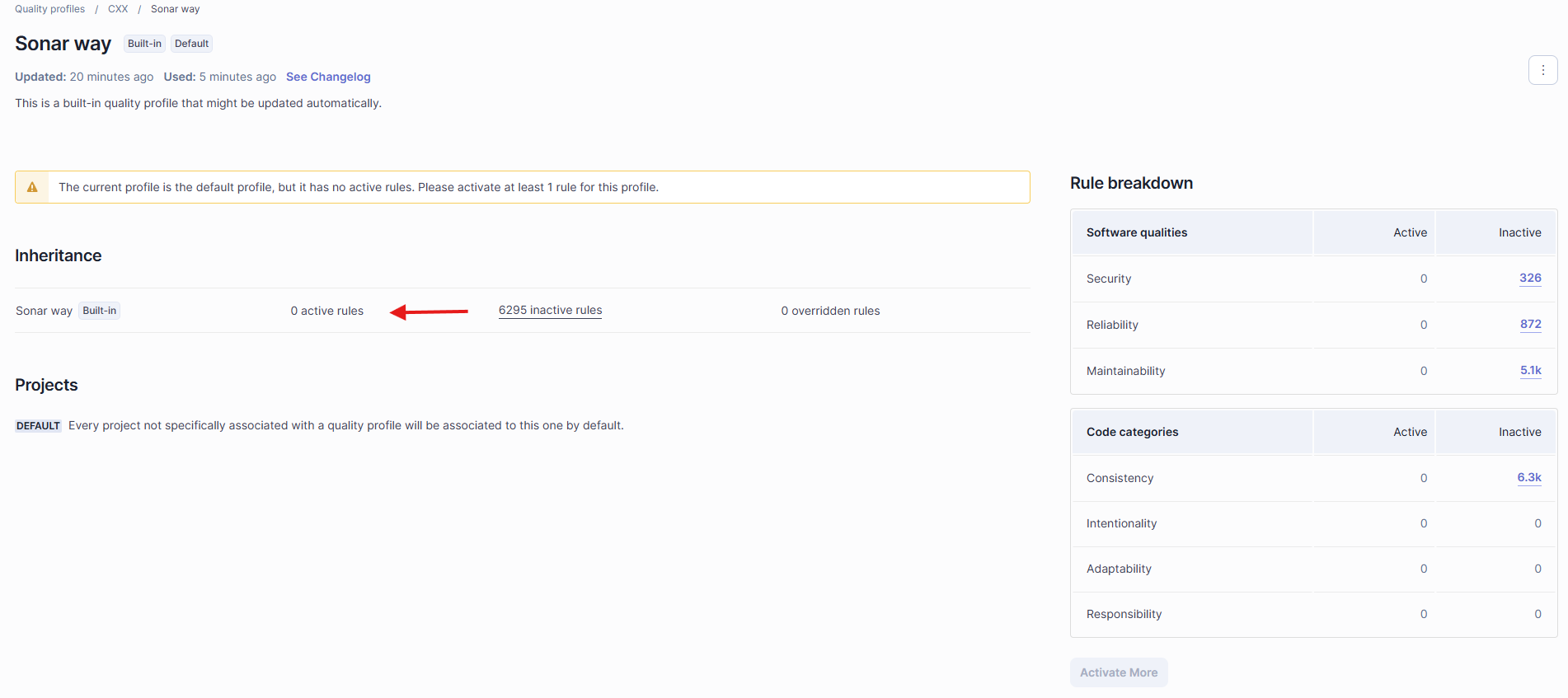Click the Code categories column header
Viewport: 1568px width, 698px height.
point(1132,432)
